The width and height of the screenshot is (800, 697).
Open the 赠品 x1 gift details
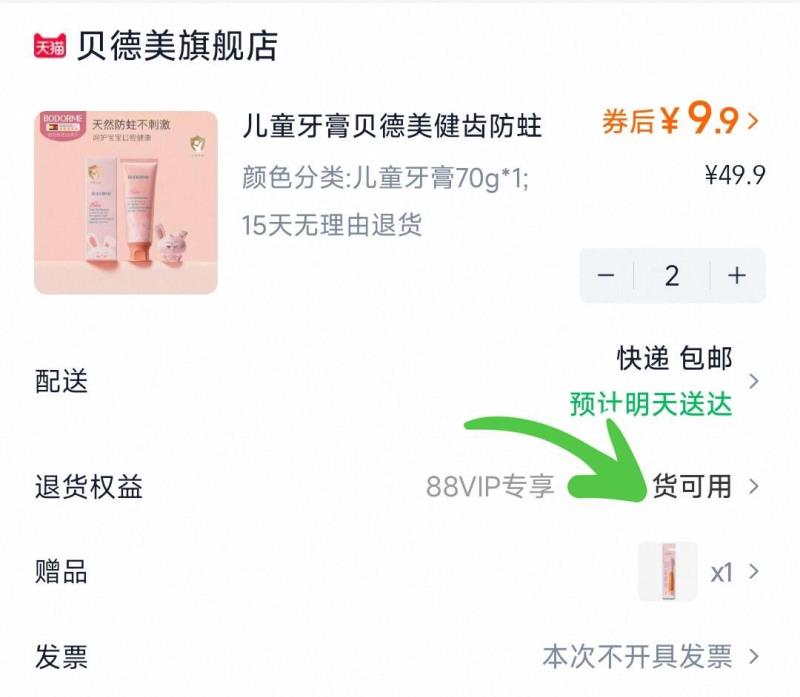click(x=724, y=572)
